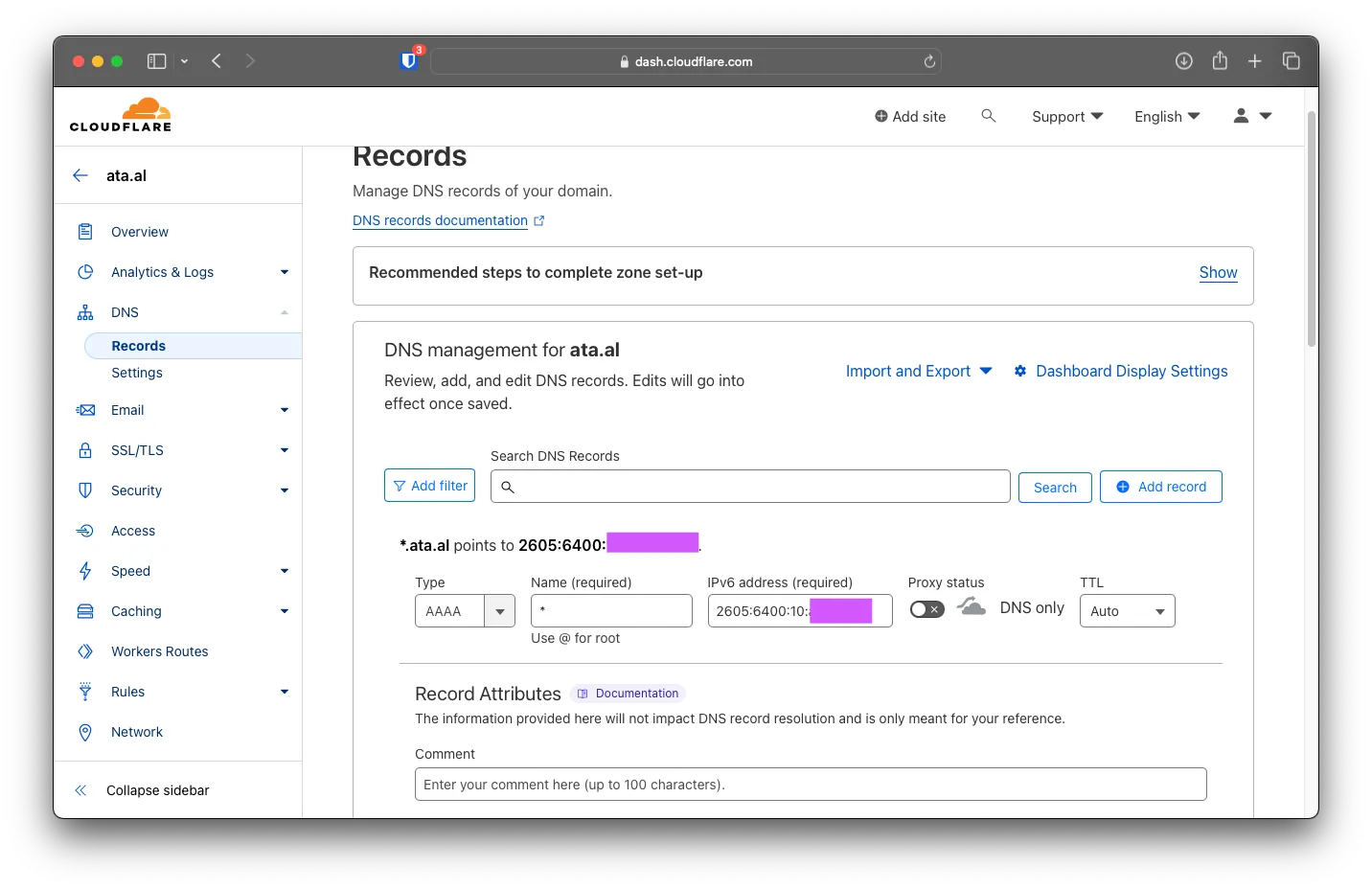1372x889 pixels.
Task: Open Safari downloads icon
Action: pyautogui.click(x=1184, y=61)
